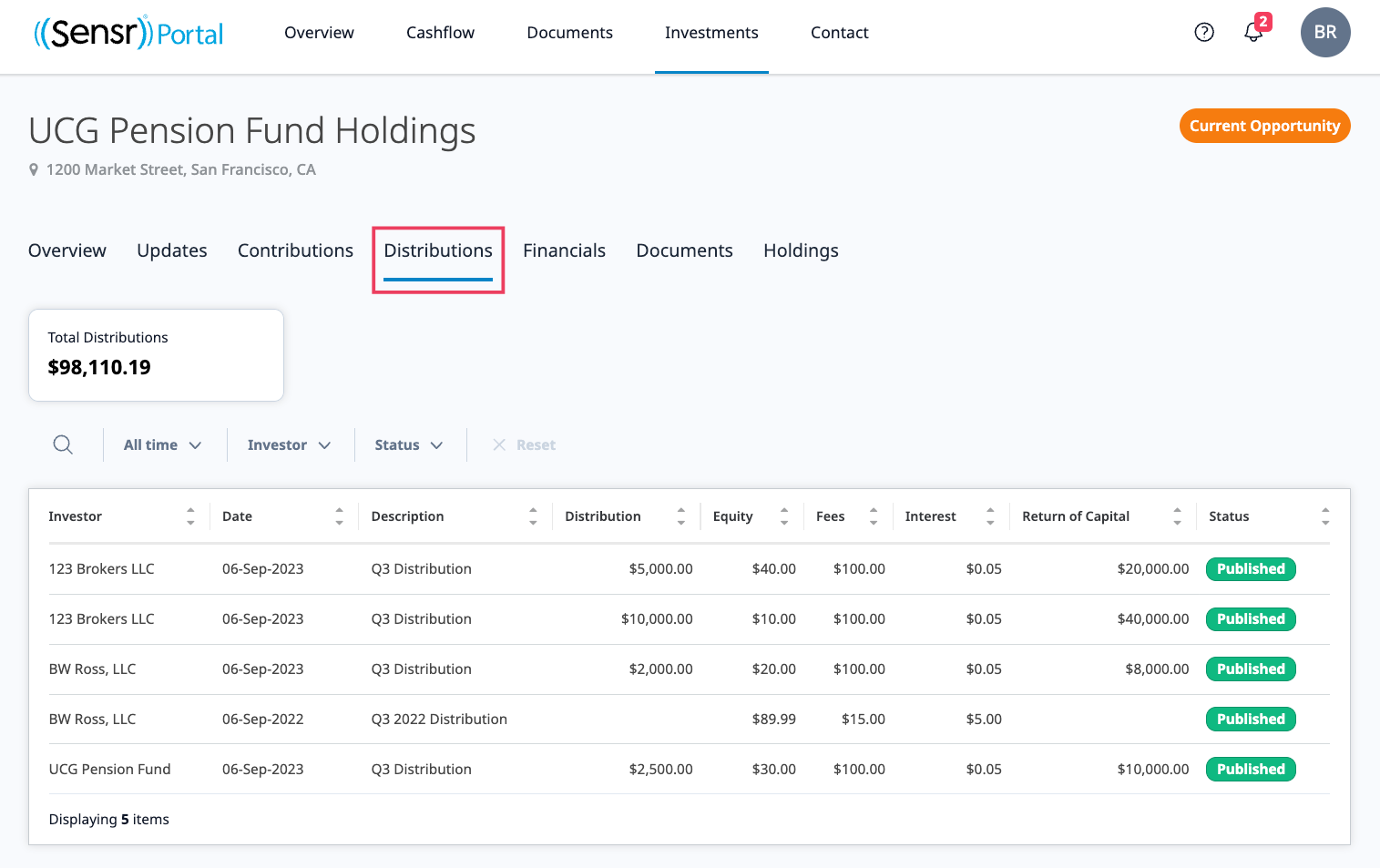1380x868 pixels.
Task: Click the $5.00 interest value
Action: tap(984, 720)
